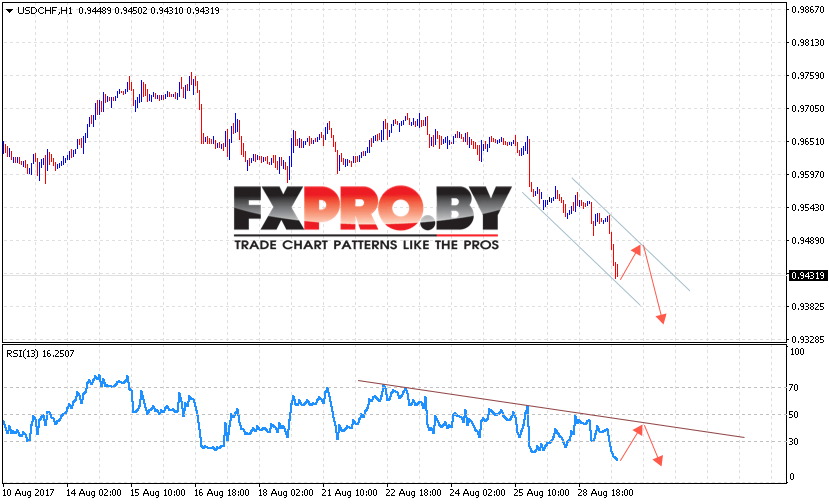
Task: Select price scale value 0.95970
Action: point(808,175)
